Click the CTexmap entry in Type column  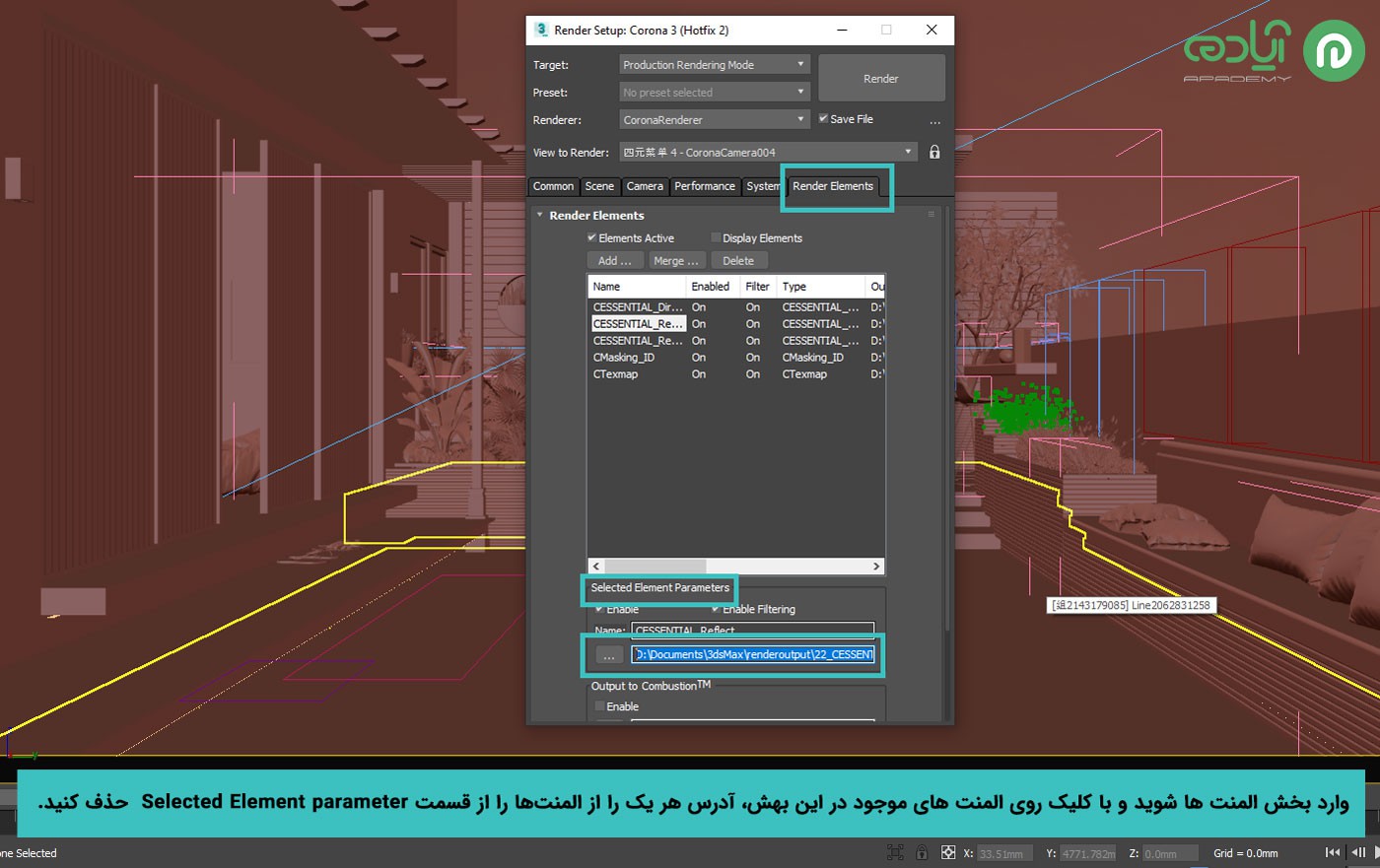pos(804,374)
